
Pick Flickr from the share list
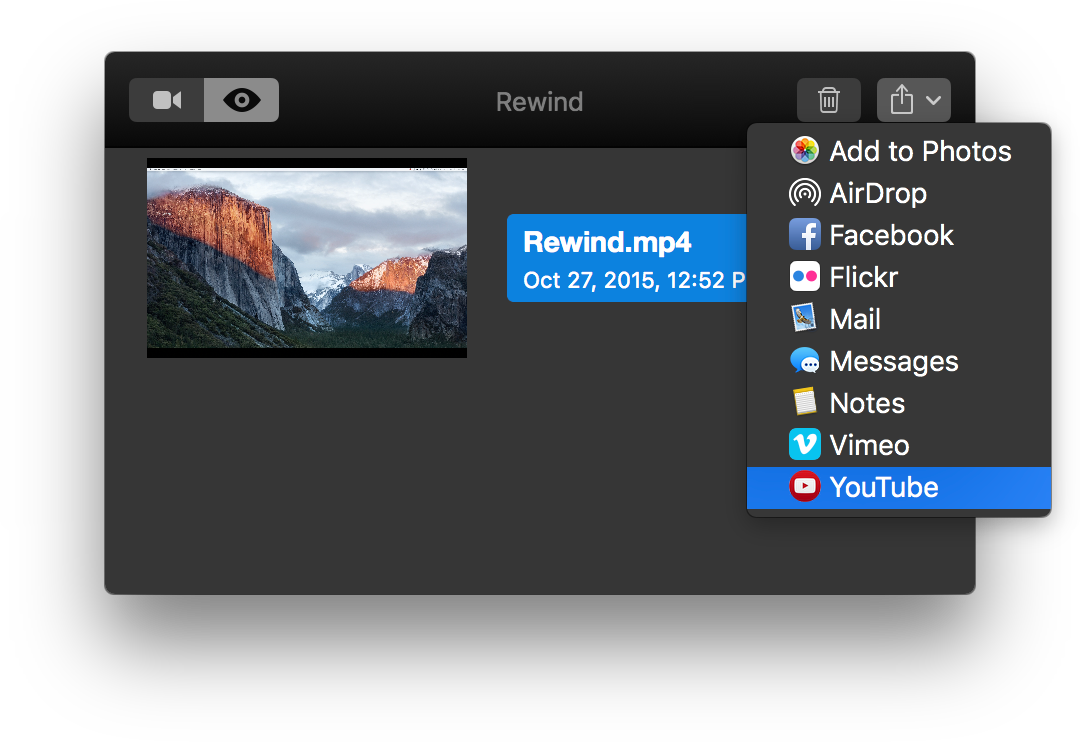pos(899,277)
